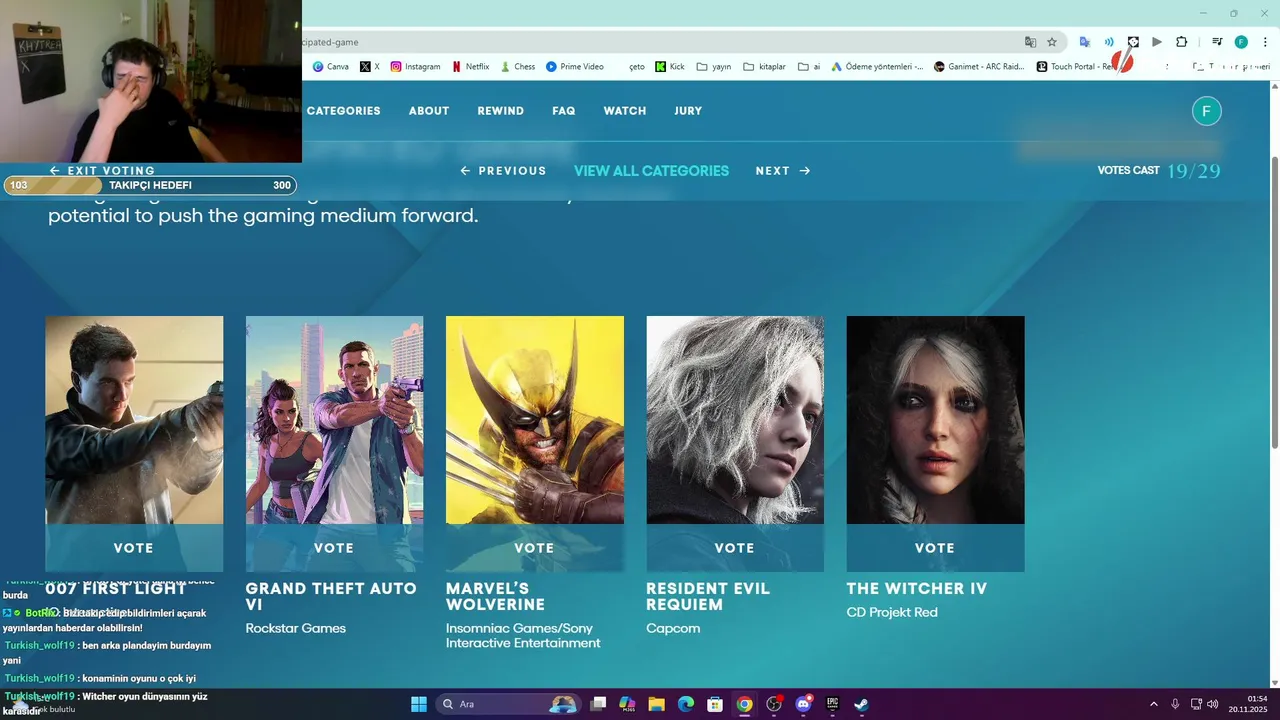This screenshot has height=720, width=1280.
Task: Open the X bookmark
Action: pyautogui.click(x=370, y=67)
